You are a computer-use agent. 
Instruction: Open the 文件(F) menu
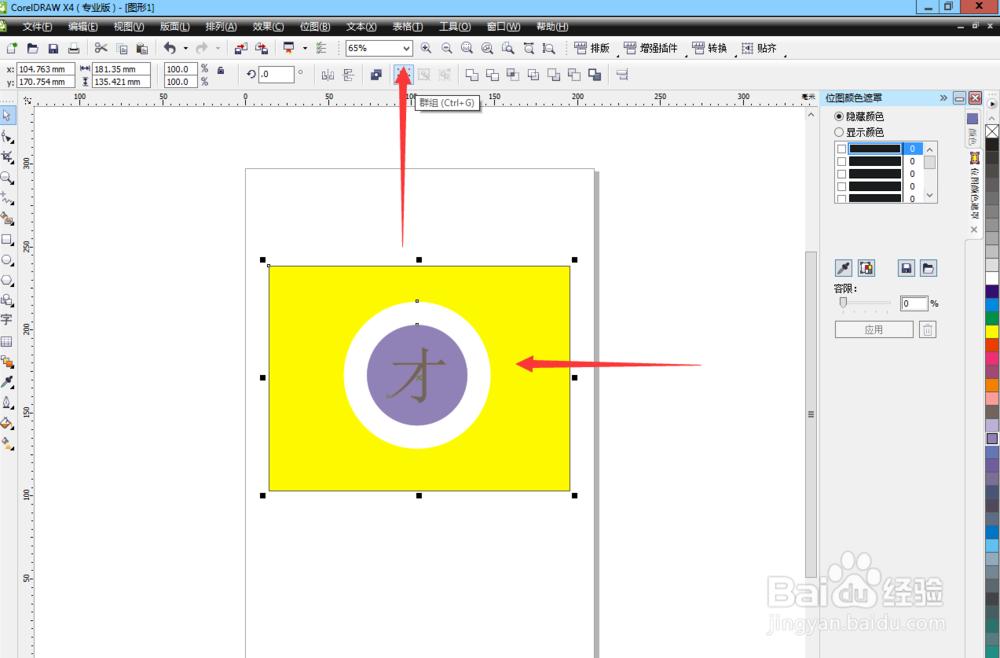tap(37, 27)
